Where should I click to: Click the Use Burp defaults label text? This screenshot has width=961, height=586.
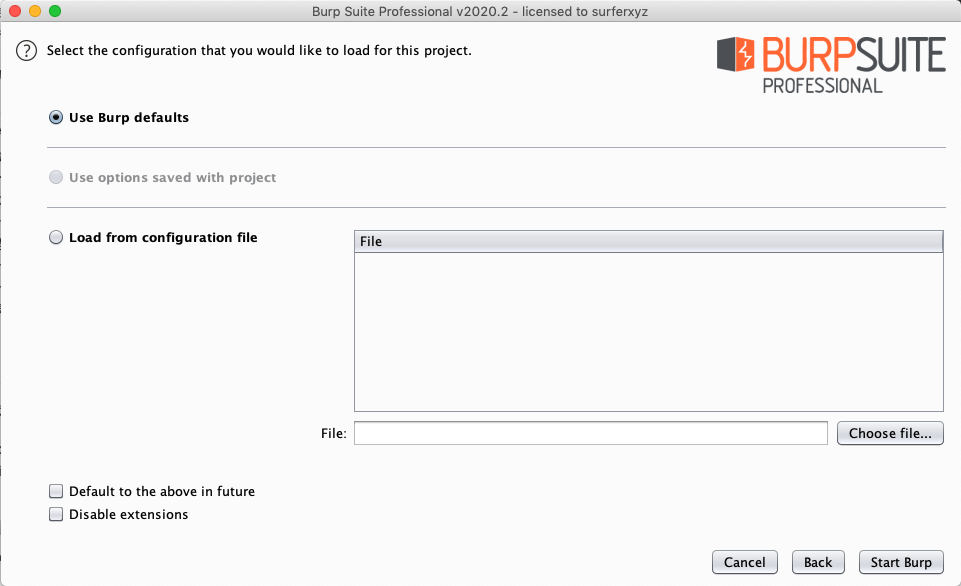pyautogui.click(x=129, y=118)
